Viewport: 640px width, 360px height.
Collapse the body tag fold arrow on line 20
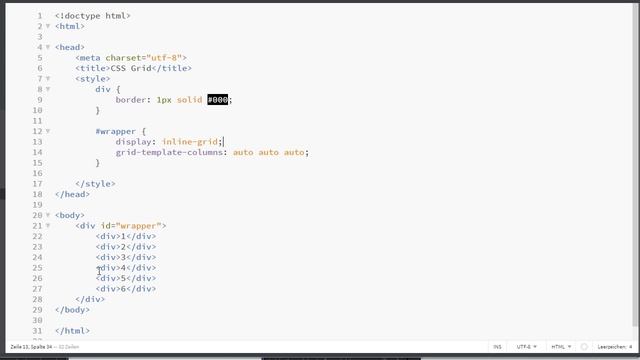click(x=48, y=215)
